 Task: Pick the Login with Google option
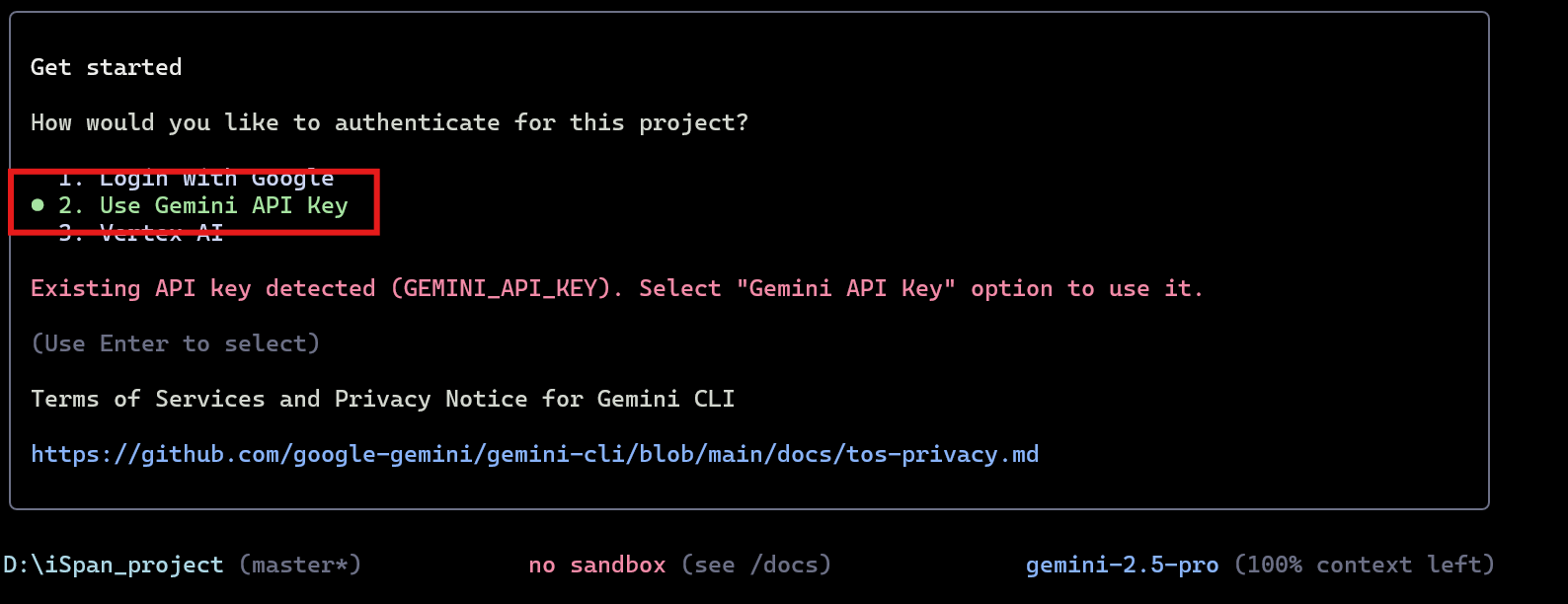[x=196, y=179]
